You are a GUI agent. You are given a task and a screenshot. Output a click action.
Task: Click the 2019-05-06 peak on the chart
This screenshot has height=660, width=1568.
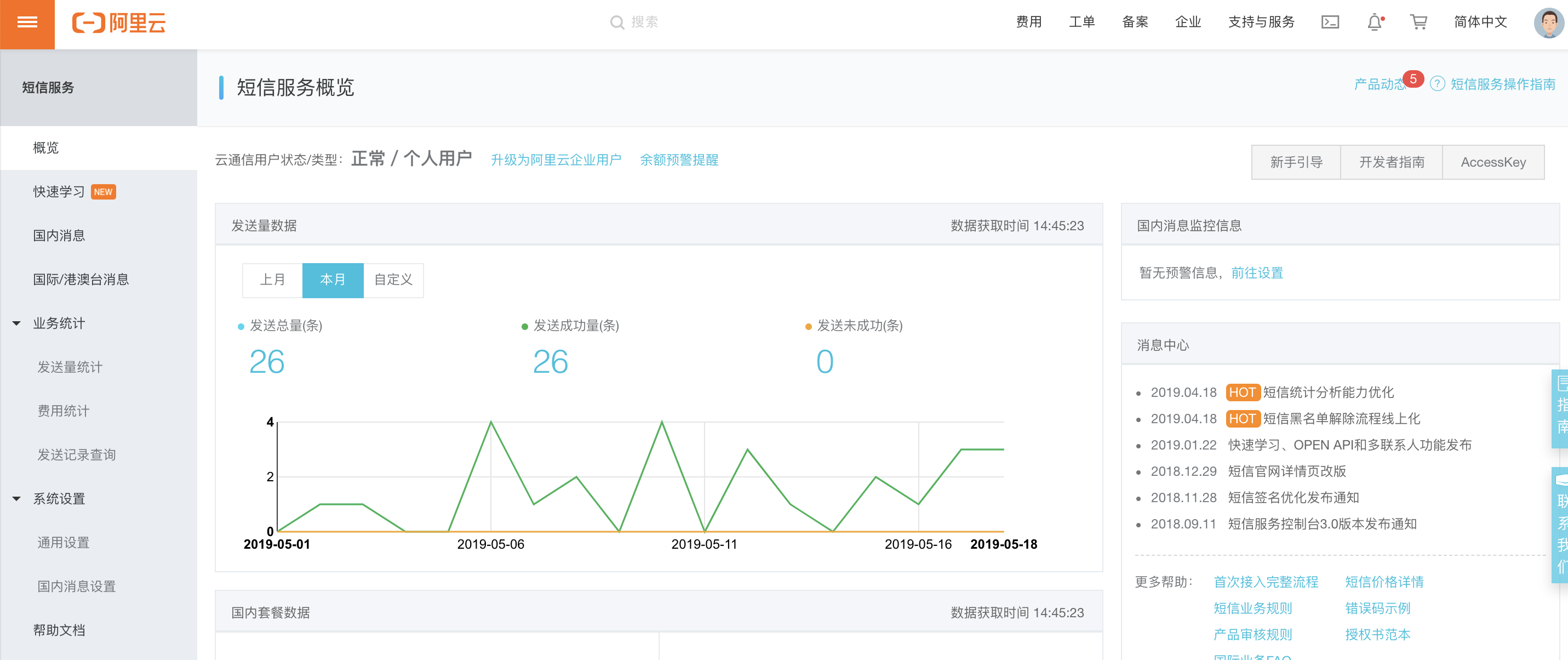click(x=490, y=422)
